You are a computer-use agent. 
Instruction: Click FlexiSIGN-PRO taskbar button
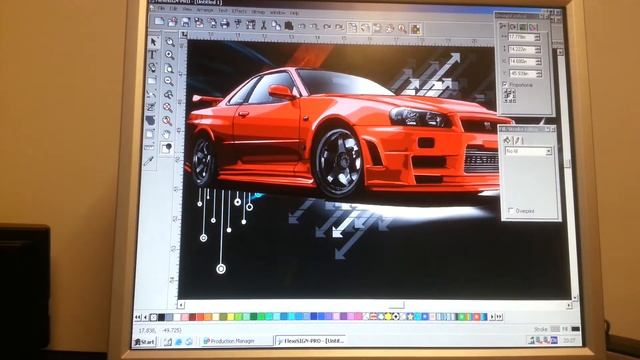(311, 340)
